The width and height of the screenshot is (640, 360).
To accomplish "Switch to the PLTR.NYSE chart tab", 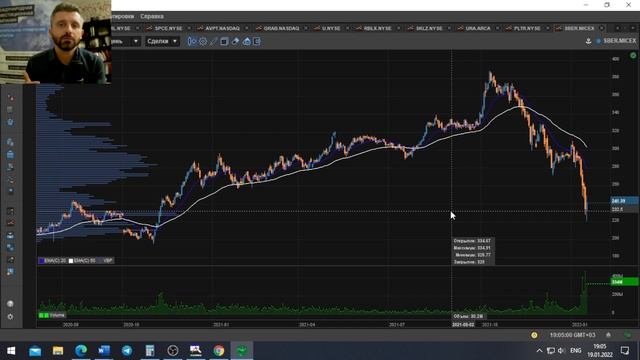I will [x=527, y=28].
